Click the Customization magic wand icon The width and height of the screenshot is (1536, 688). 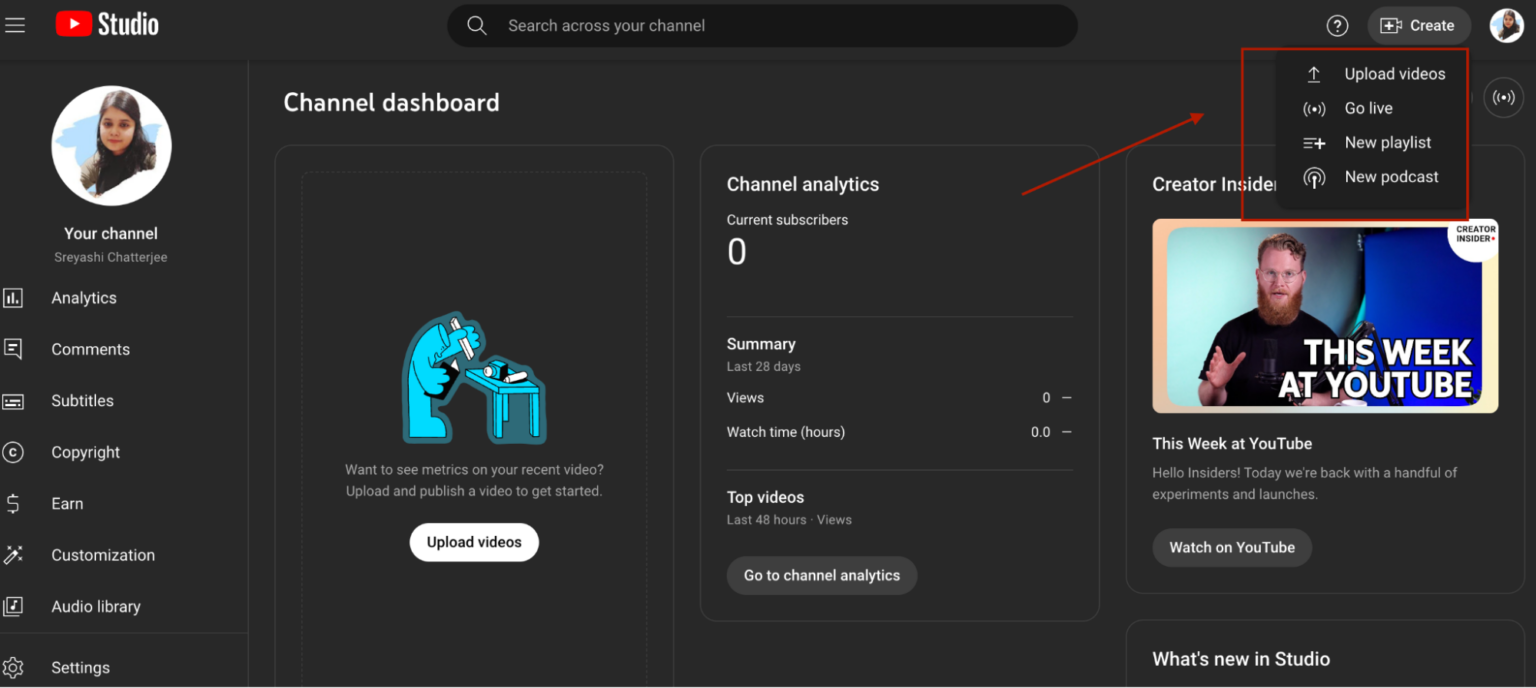[13, 555]
